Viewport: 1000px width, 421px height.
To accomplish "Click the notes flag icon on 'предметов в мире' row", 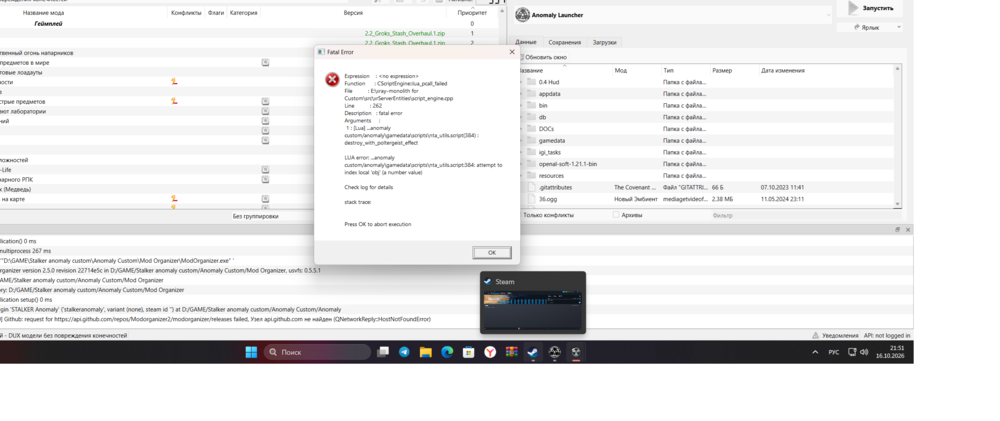I will point(265,63).
